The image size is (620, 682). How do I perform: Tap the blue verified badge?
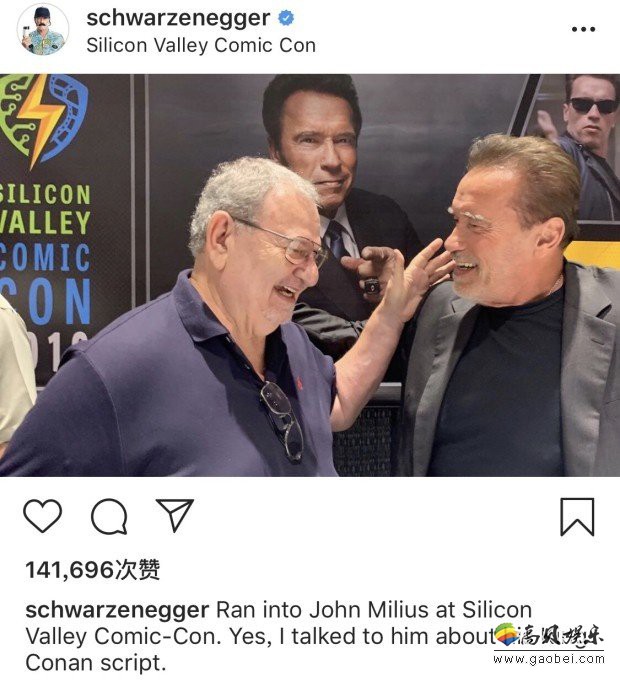(286, 18)
